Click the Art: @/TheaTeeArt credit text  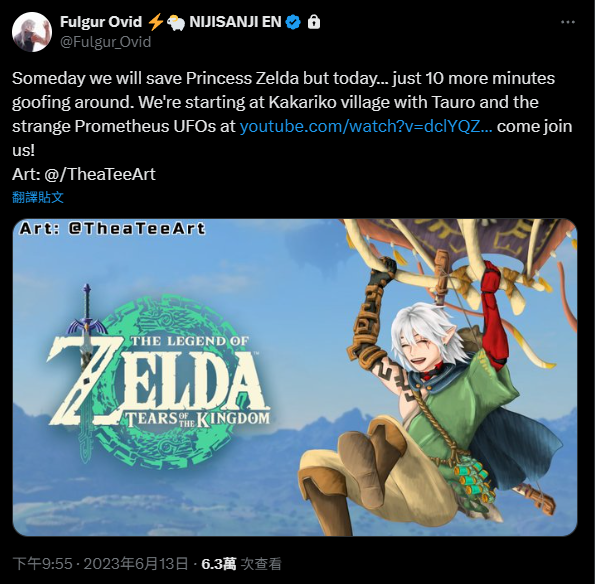84,175
